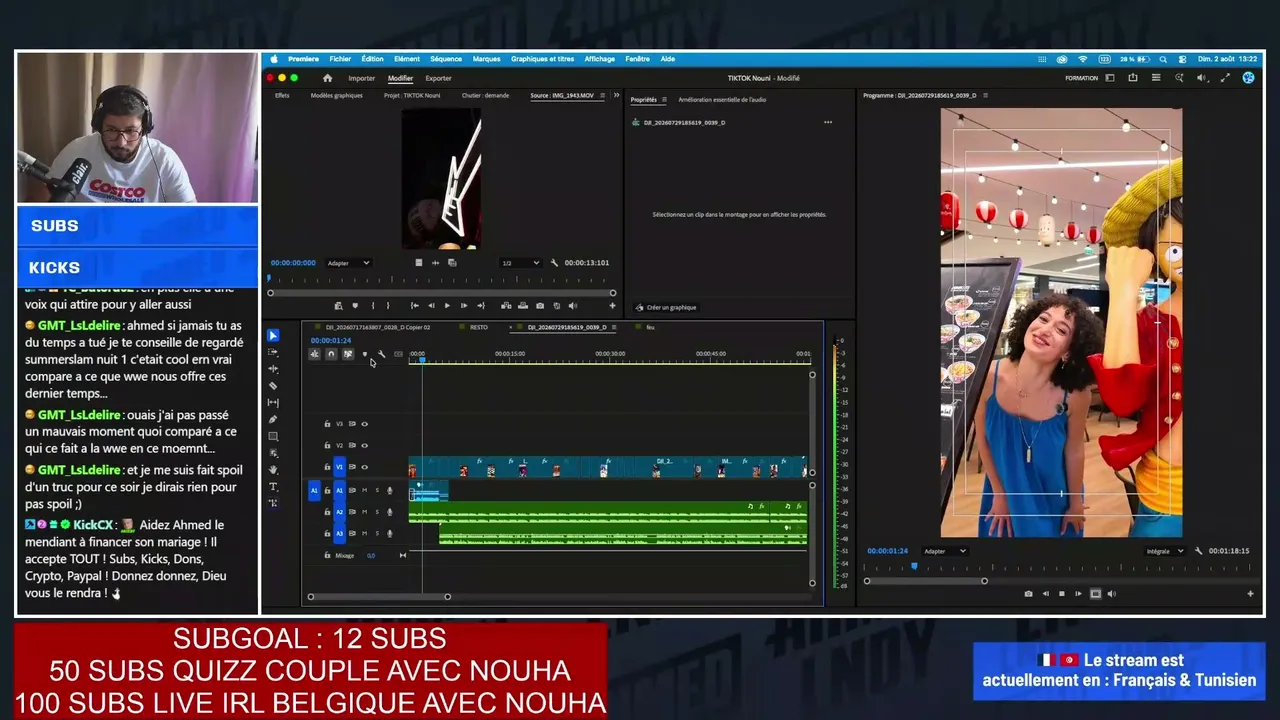The height and width of the screenshot is (720, 1280).
Task: Open Amélioration essentielle de l'audio tab
Action: (722, 100)
